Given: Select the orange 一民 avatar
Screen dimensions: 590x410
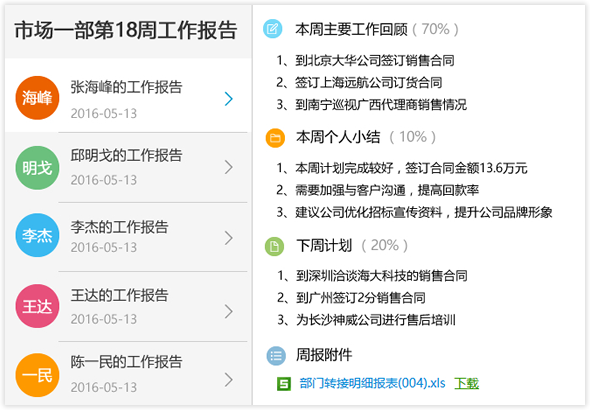Looking at the screenshot, I should point(37,375).
